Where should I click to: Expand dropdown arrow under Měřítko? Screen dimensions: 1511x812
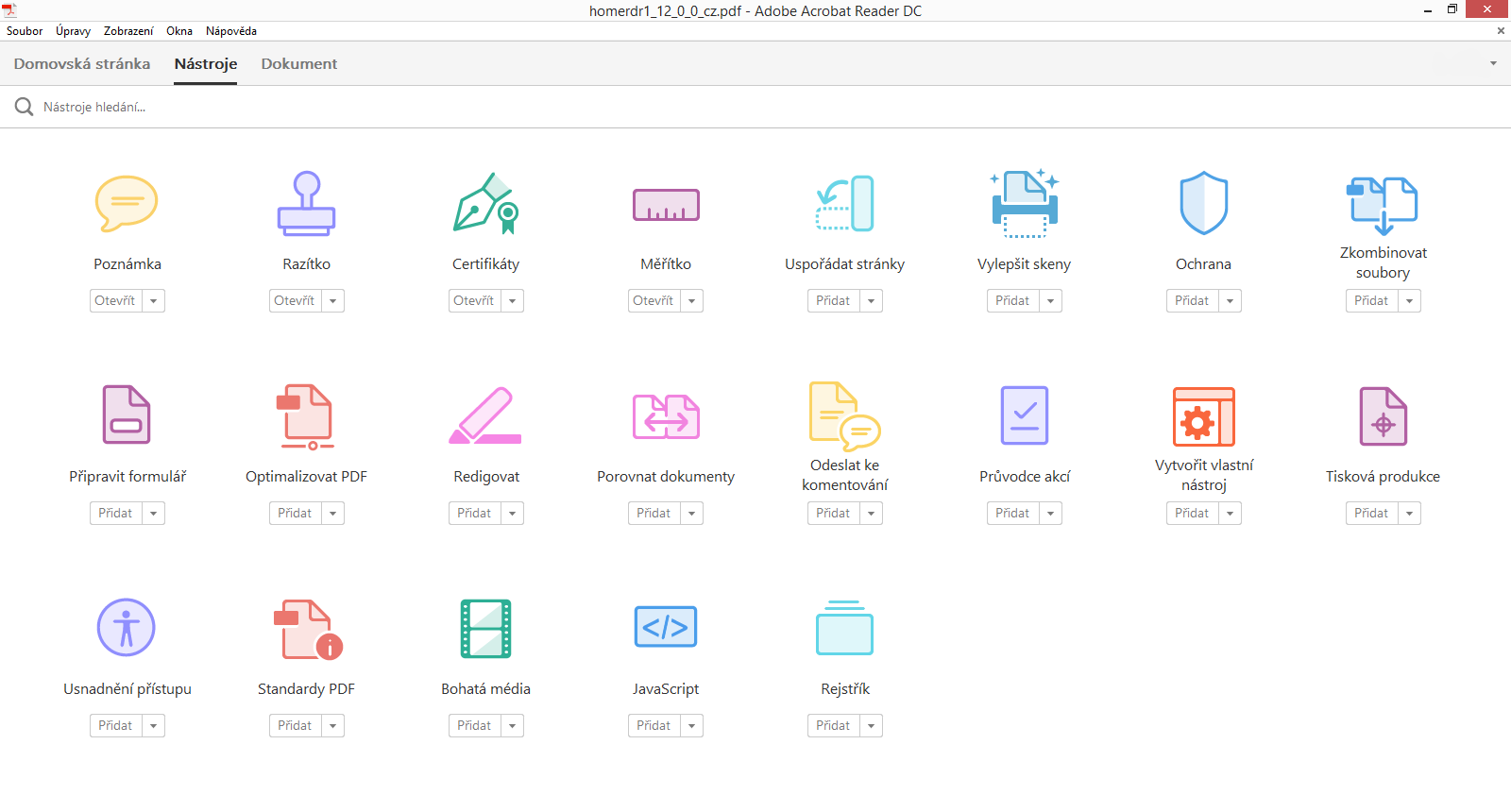(692, 300)
